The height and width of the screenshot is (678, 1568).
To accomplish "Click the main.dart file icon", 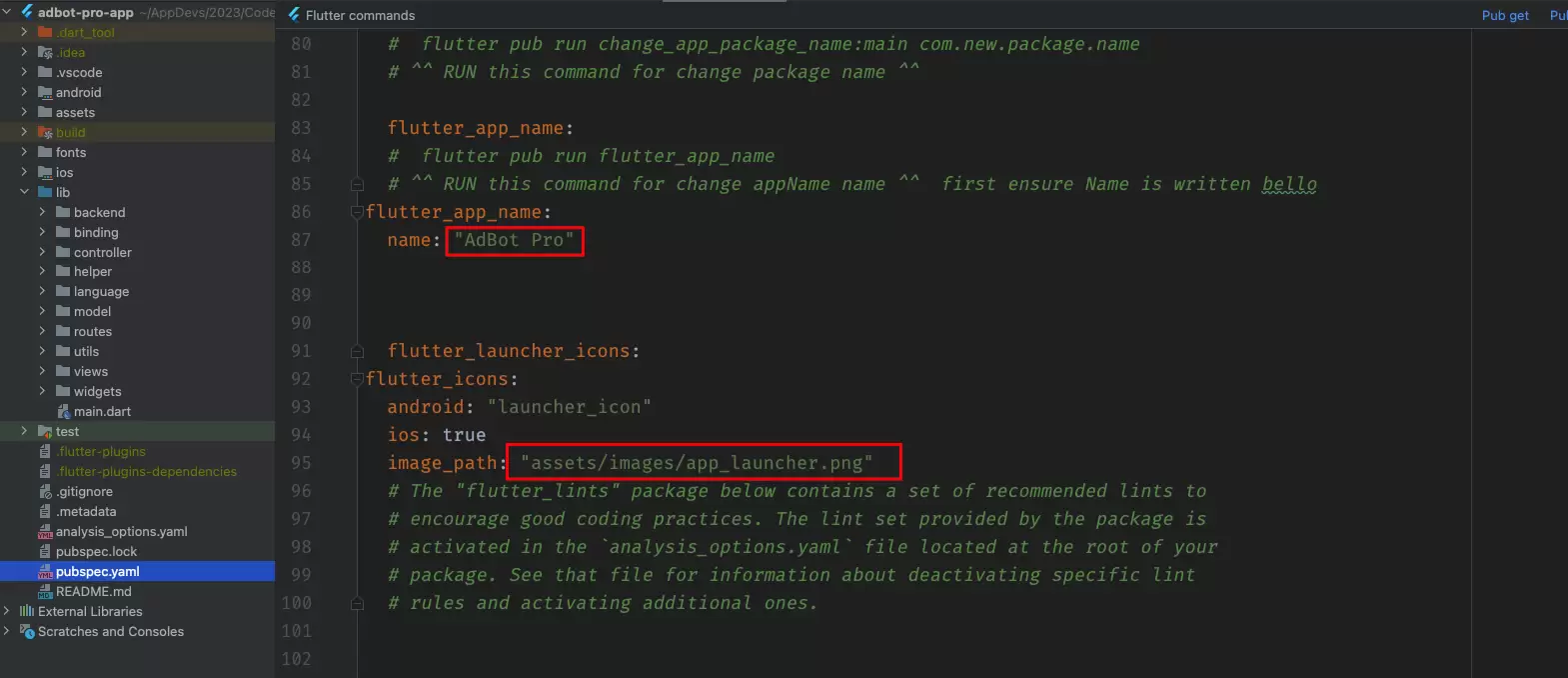I will [x=63, y=412].
